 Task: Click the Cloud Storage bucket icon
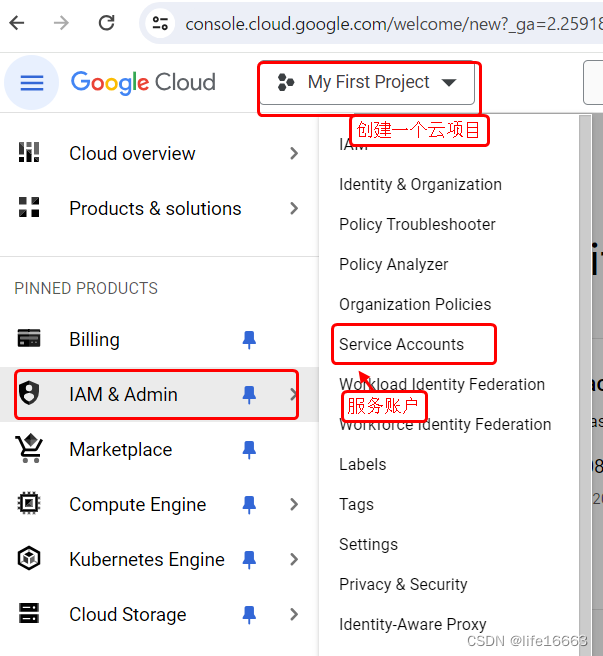coord(29,614)
